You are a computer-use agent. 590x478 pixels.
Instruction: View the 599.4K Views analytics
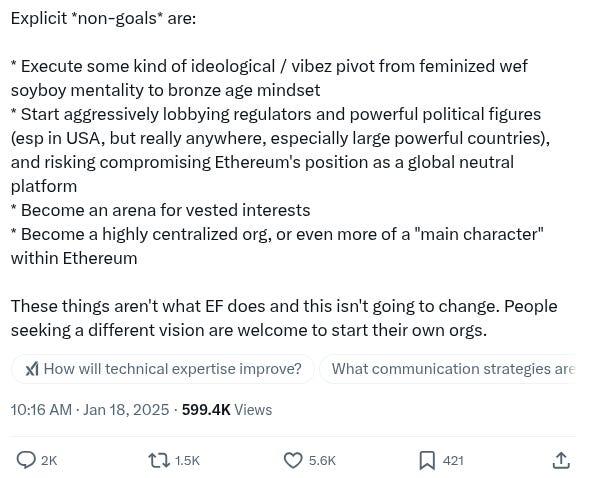227,409
